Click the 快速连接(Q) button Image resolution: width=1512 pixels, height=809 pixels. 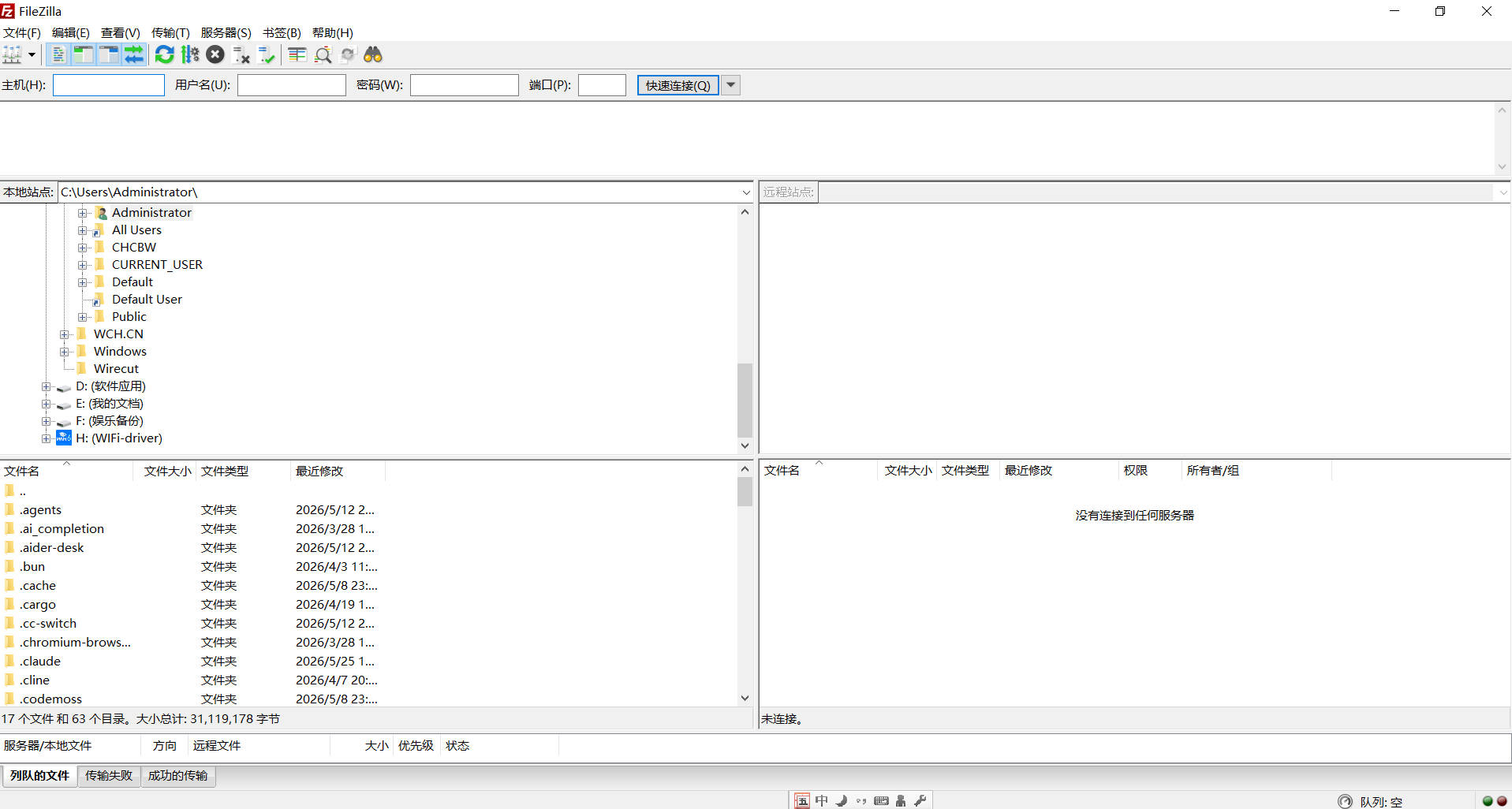(x=678, y=85)
